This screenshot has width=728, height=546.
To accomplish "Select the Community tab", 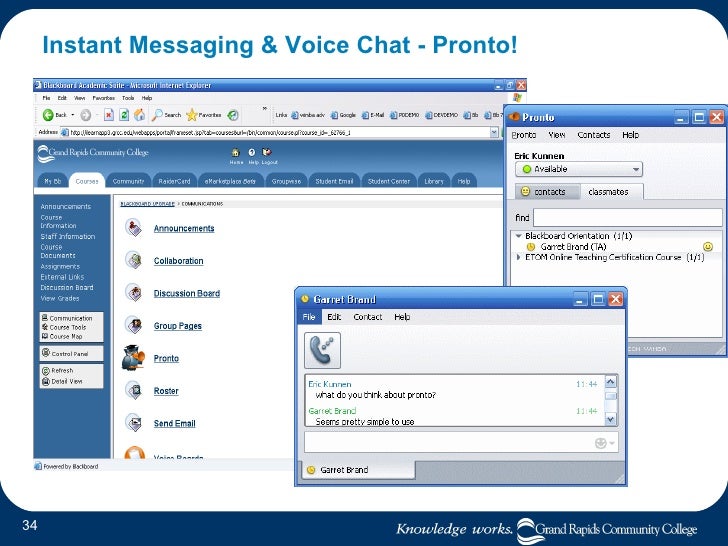I will 128,181.
